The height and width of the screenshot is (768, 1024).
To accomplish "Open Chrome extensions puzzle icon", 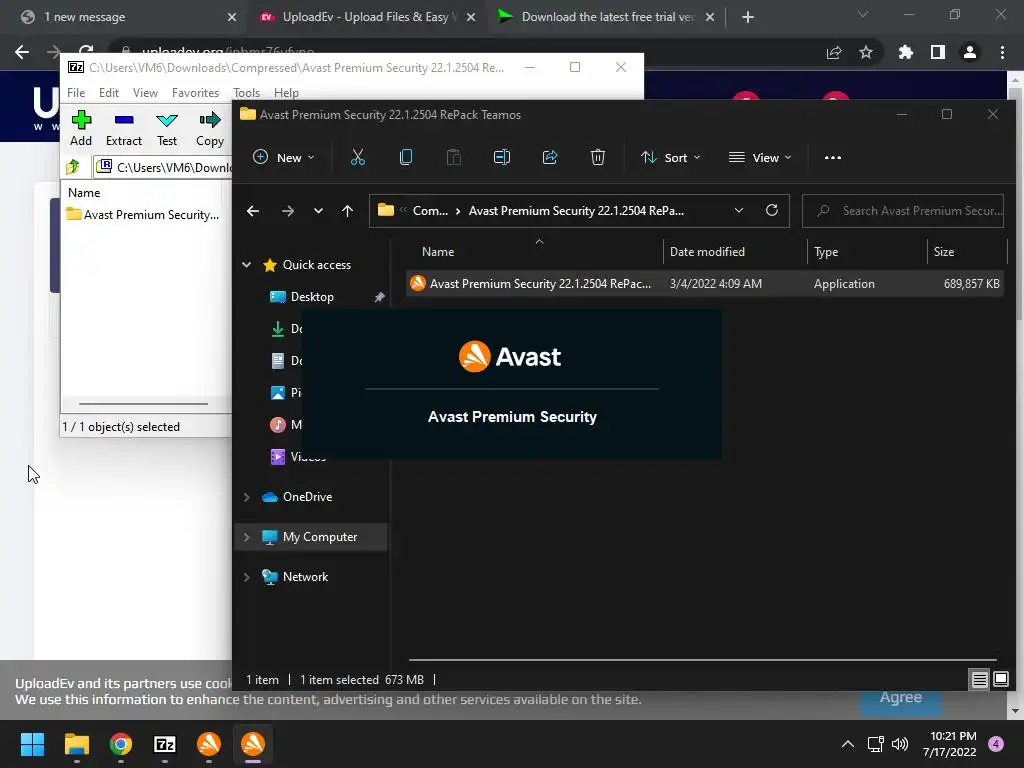I will (905, 52).
